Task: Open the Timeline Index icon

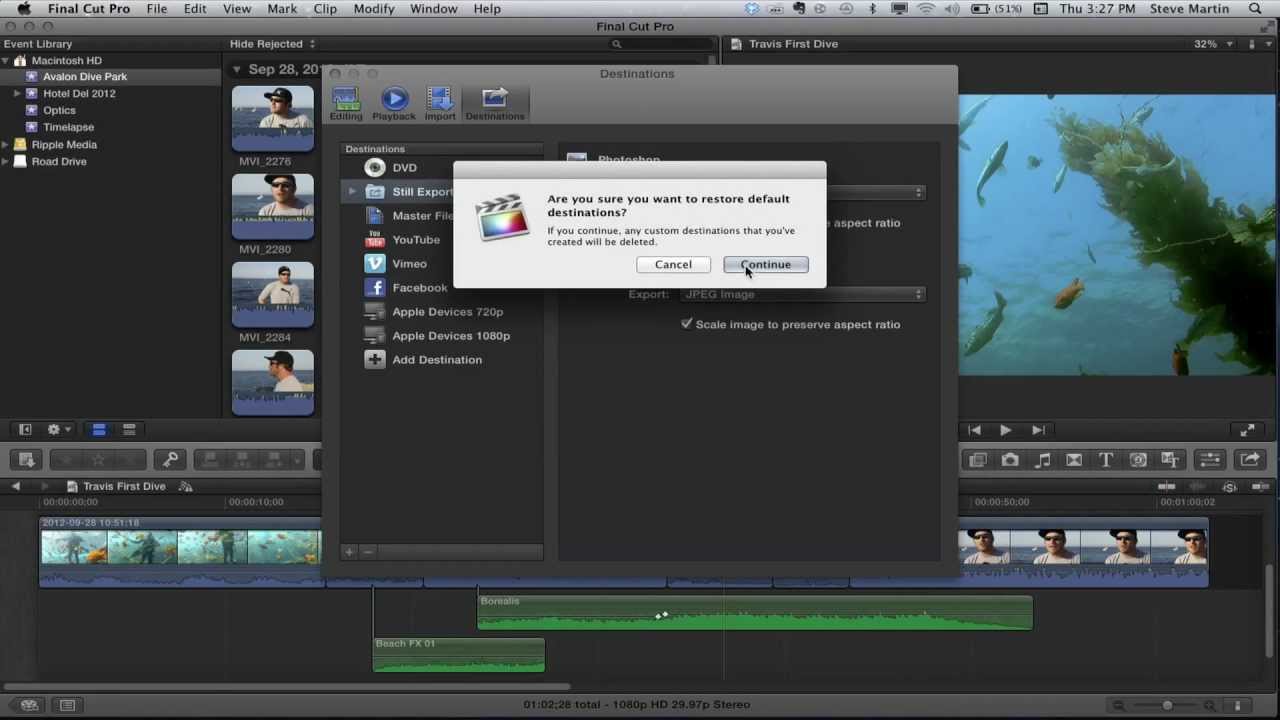Action: [x=67, y=705]
